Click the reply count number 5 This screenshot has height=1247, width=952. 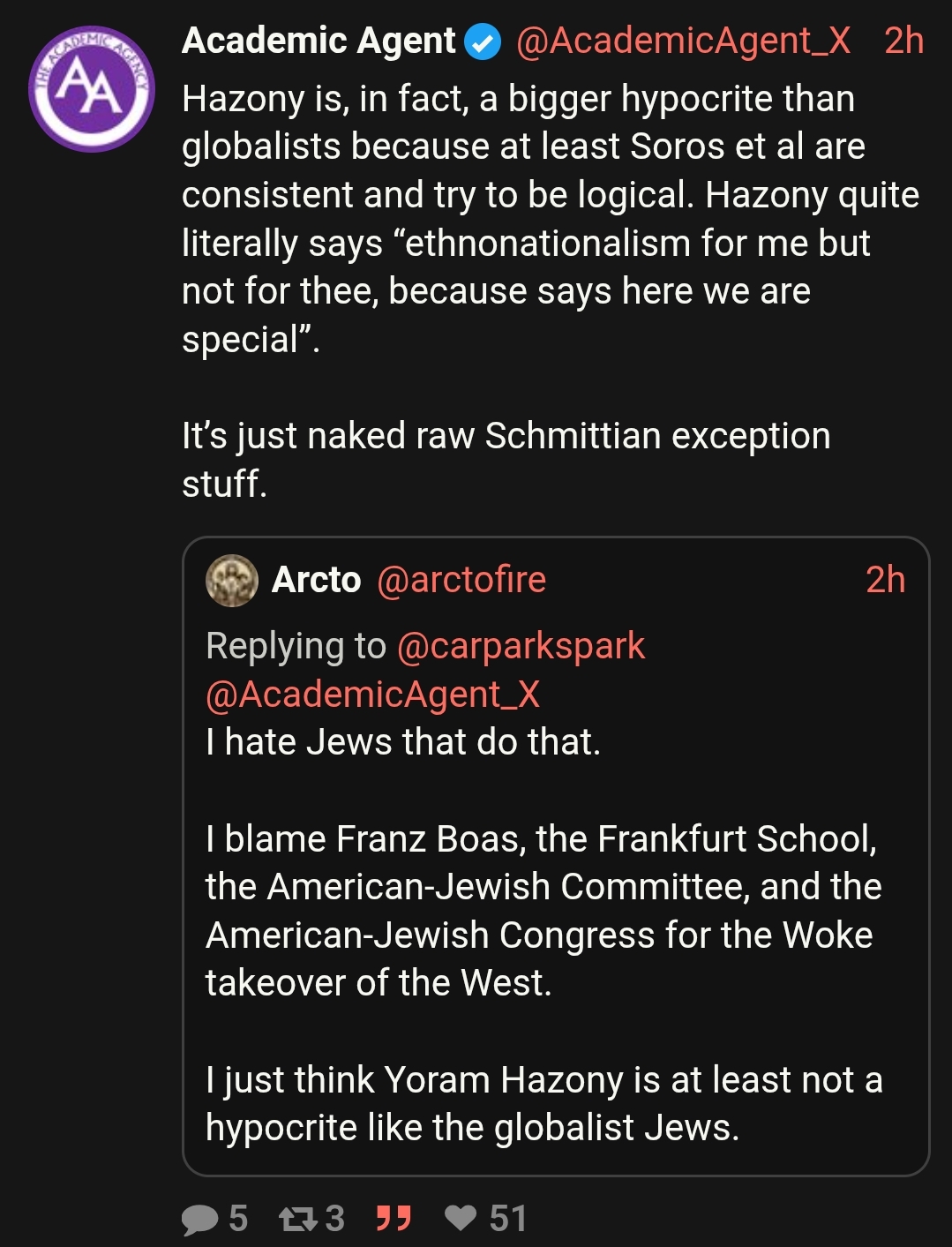[238, 1219]
